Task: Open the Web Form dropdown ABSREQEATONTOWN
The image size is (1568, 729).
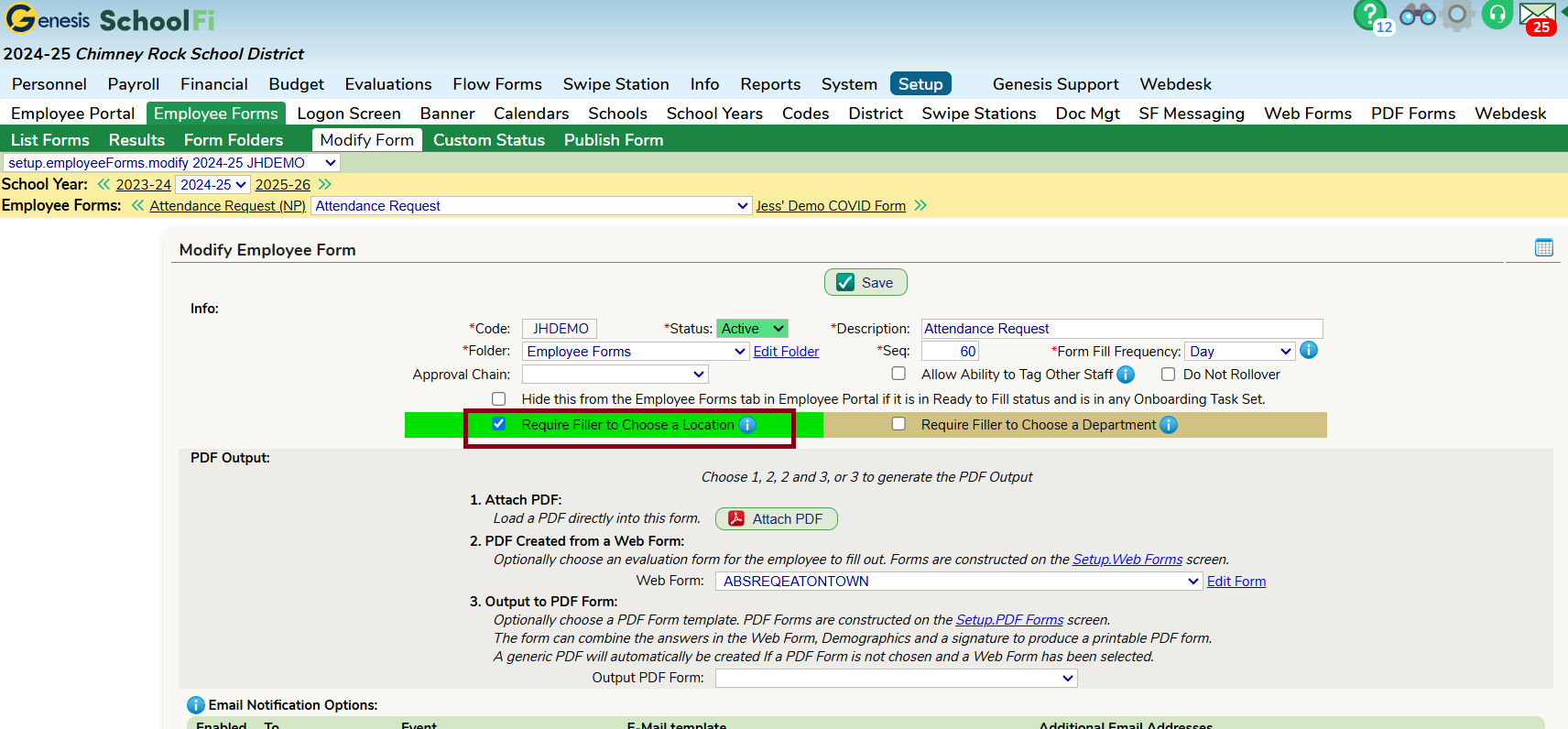Action: pos(959,582)
